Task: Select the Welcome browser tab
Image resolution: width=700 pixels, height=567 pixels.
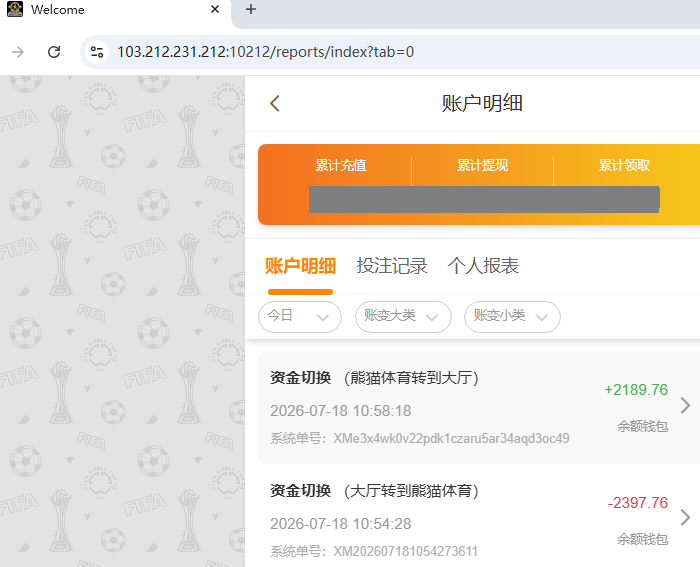Action: click(115, 10)
